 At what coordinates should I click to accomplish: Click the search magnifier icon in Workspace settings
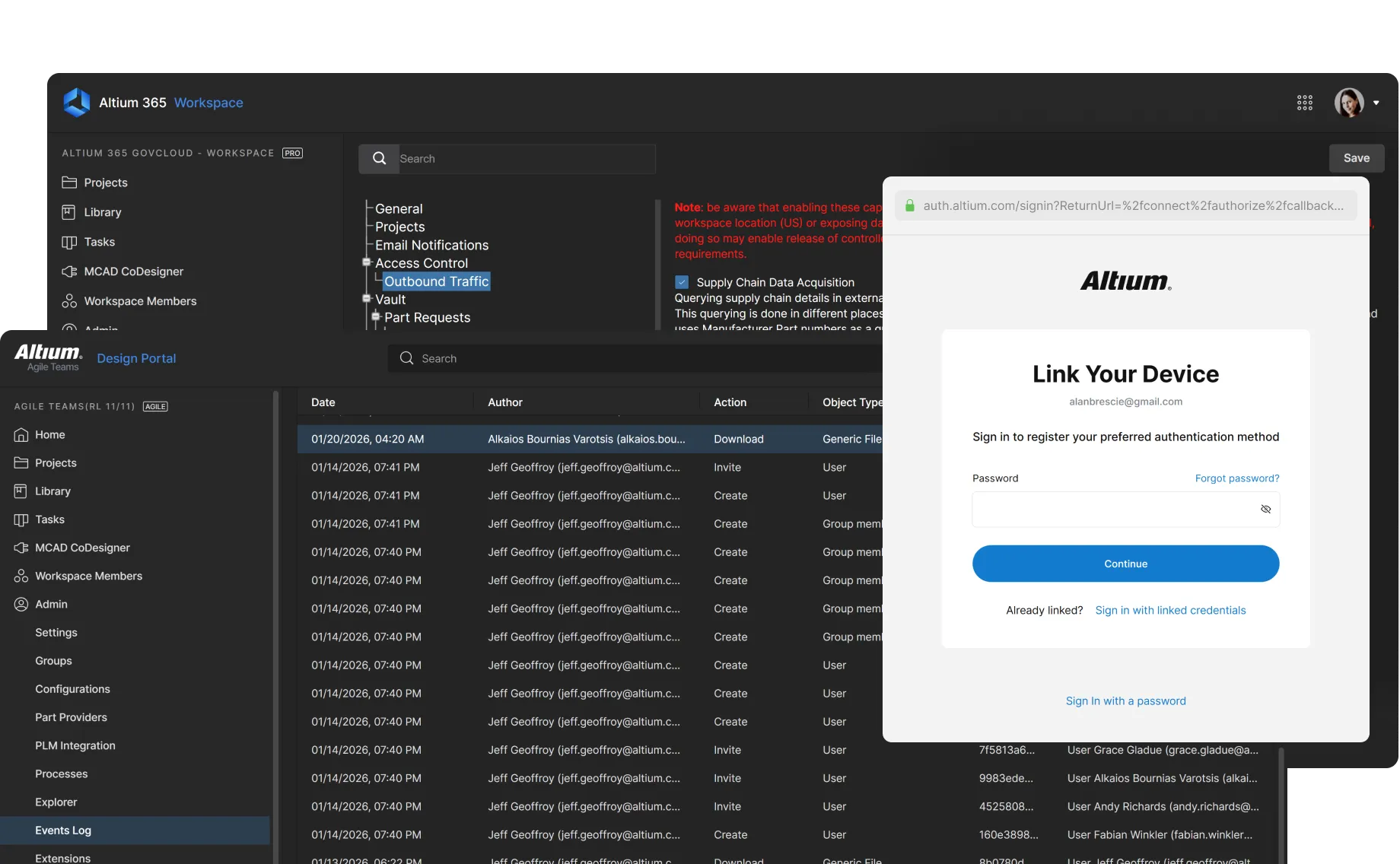click(x=379, y=158)
